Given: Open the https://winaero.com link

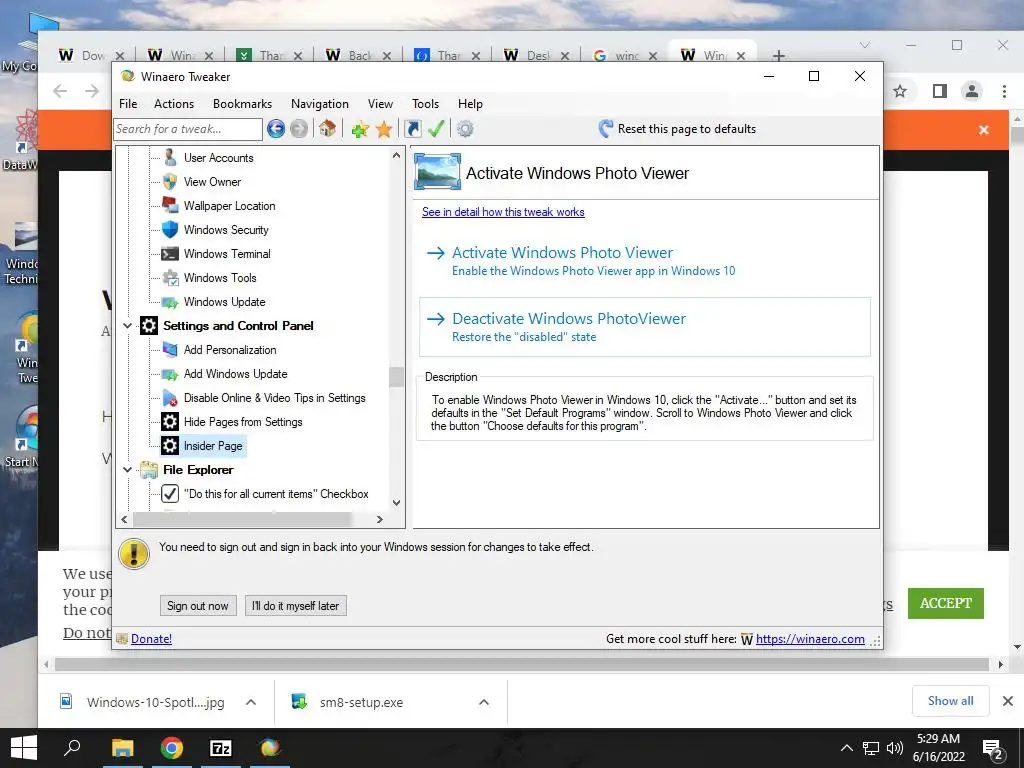Looking at the screenshot, I should 810,639.
